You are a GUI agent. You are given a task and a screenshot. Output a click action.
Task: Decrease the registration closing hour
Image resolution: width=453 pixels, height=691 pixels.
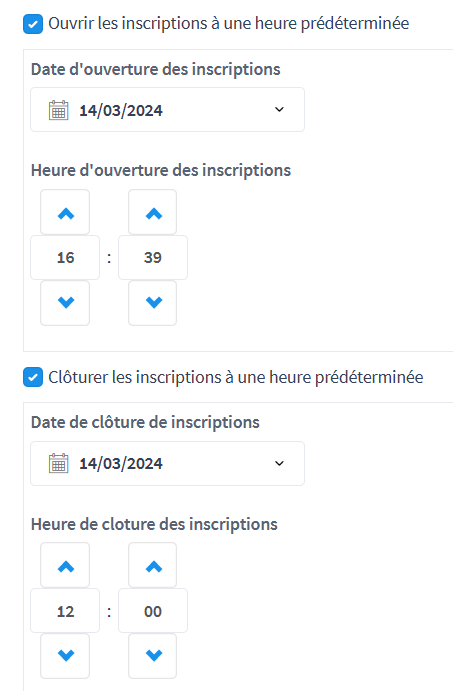pyautogui.click(x=65, y=656)
